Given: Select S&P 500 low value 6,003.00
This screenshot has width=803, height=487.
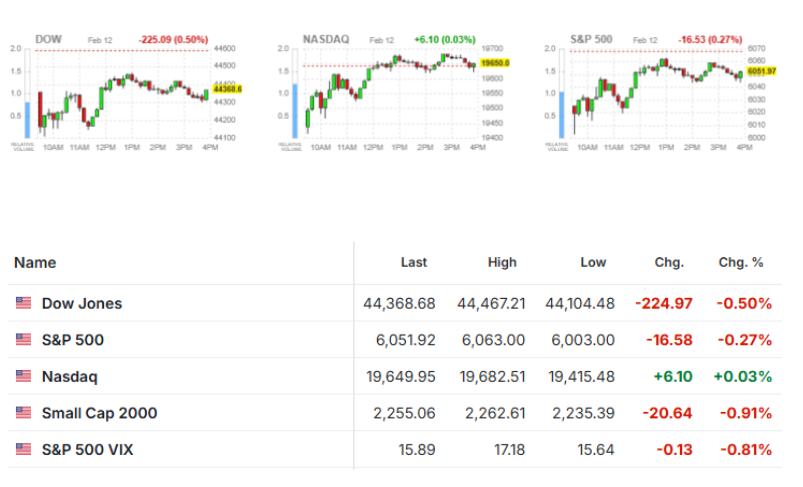Looking at the screenshot, I should 583,340.
